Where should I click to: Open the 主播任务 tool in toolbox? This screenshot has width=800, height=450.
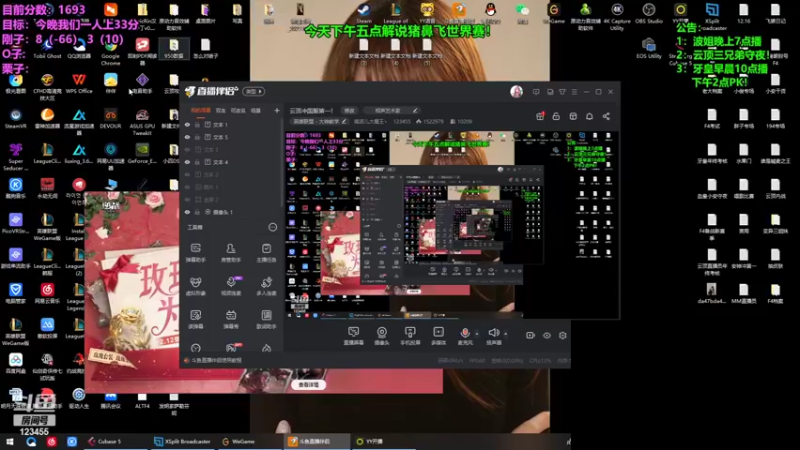pos(266,253)
